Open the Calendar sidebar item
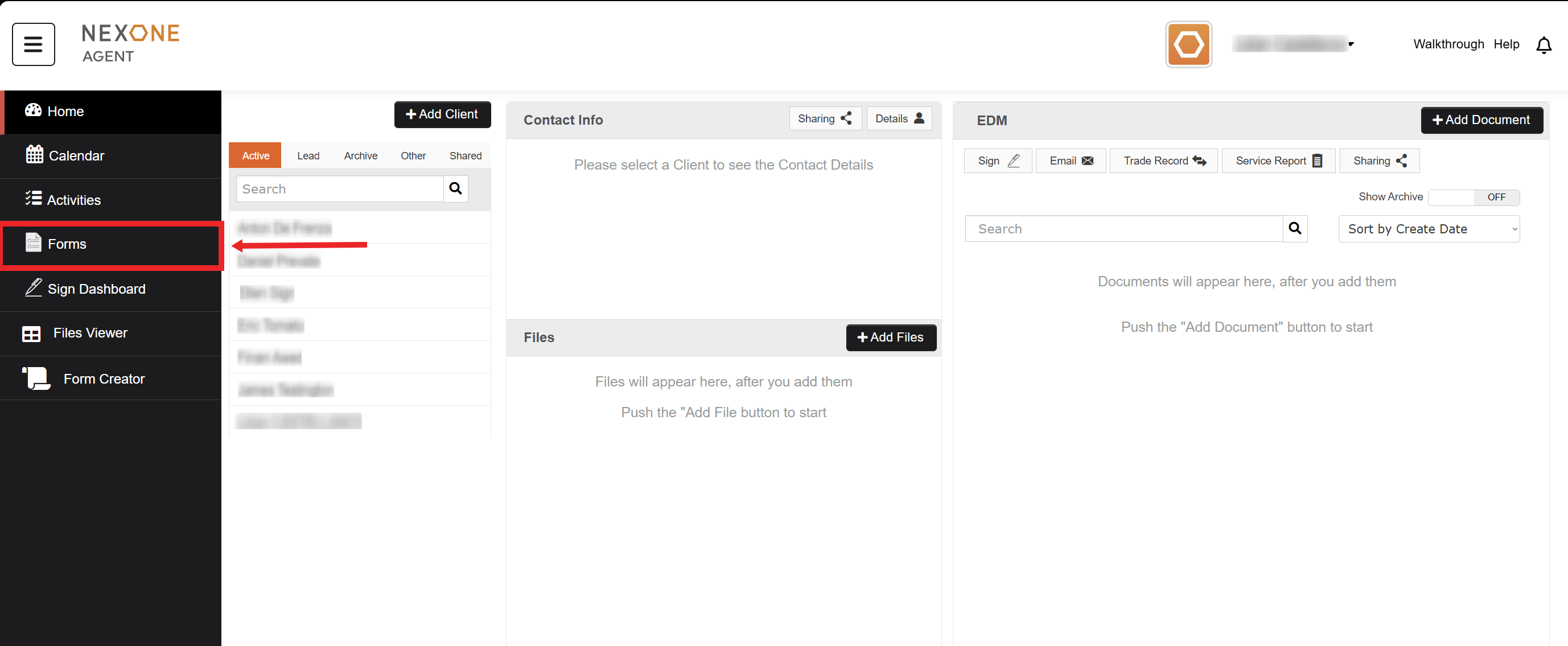This screenshot has height=646, width=1568. click(x=76, y=155)
